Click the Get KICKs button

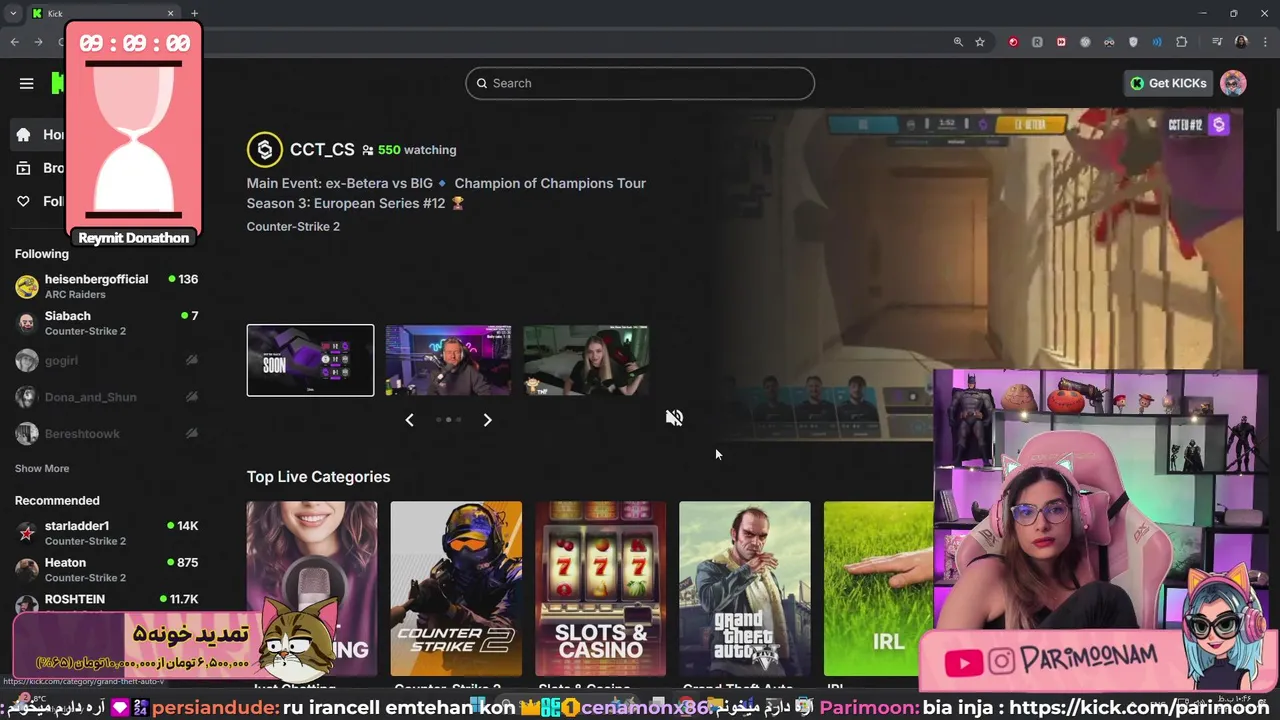coord(1168,83)
